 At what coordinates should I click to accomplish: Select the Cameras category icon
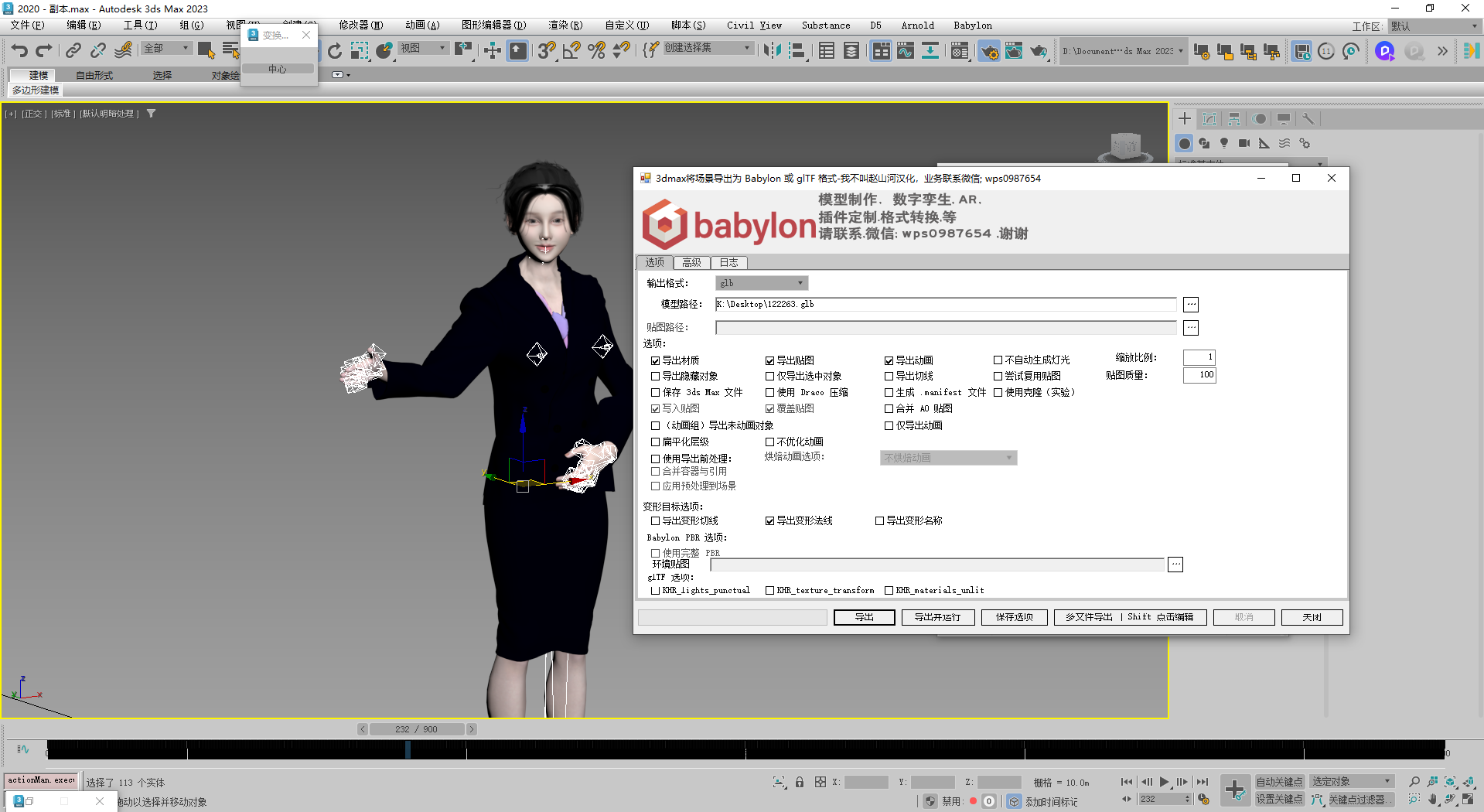pyautogui.click(x=1244, y=143)
